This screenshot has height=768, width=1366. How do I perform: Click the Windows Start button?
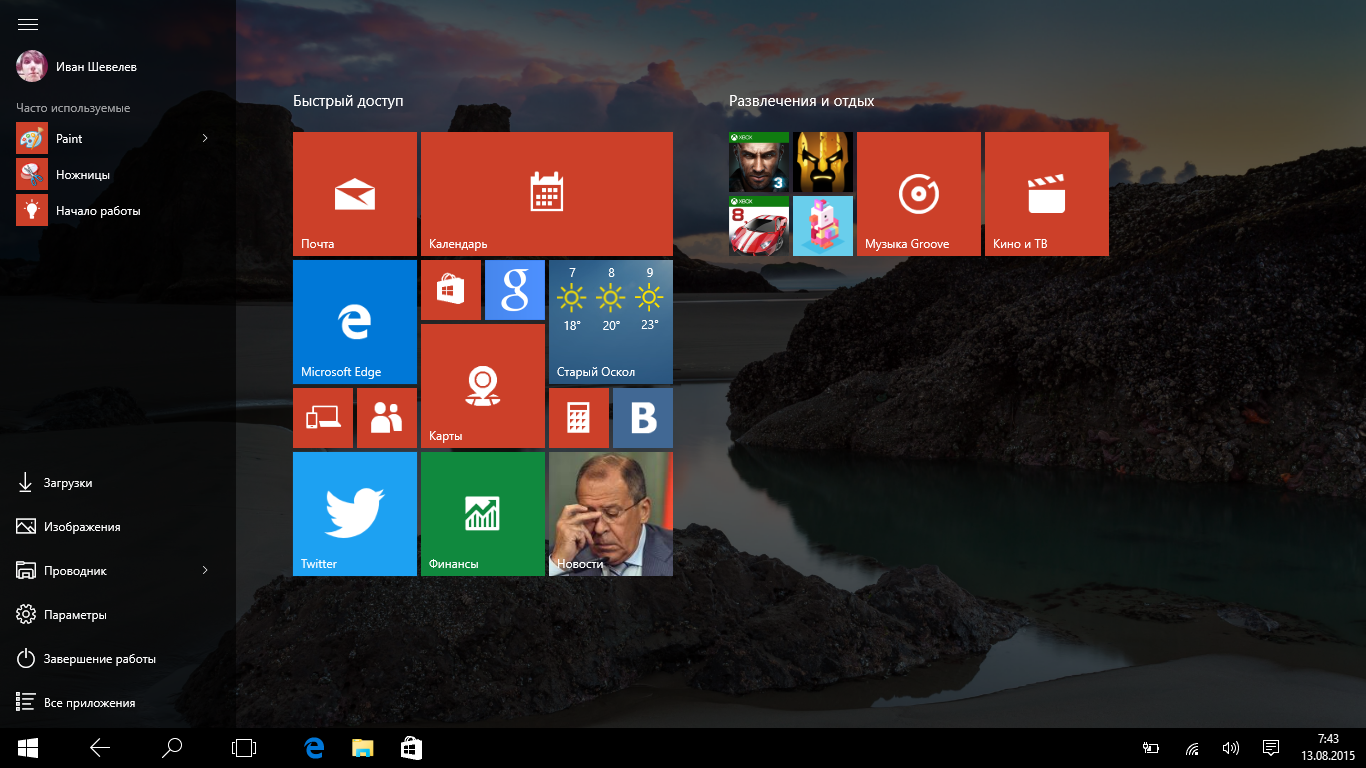[27, 748]
